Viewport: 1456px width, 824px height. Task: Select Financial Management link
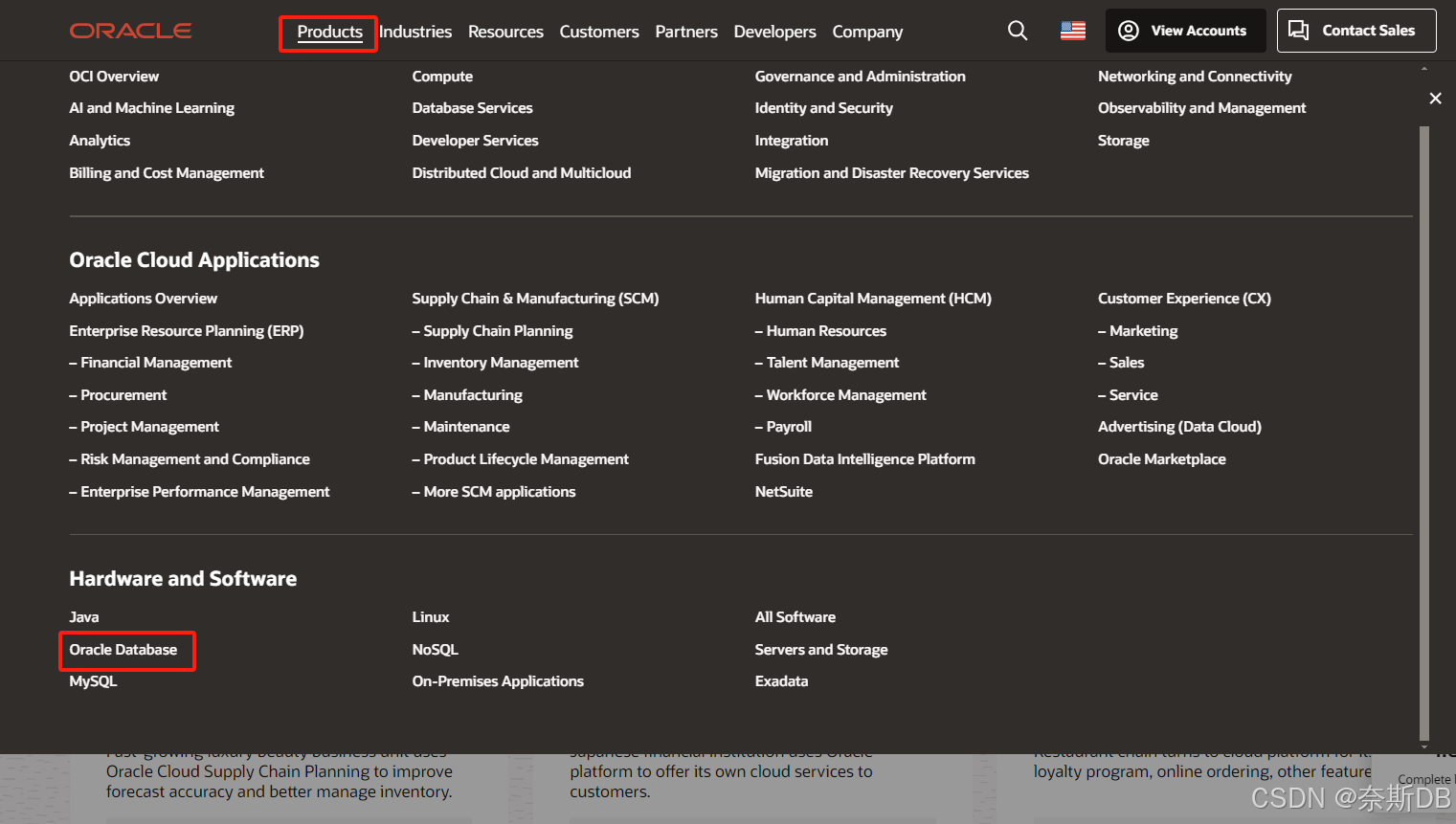[150, 363]
